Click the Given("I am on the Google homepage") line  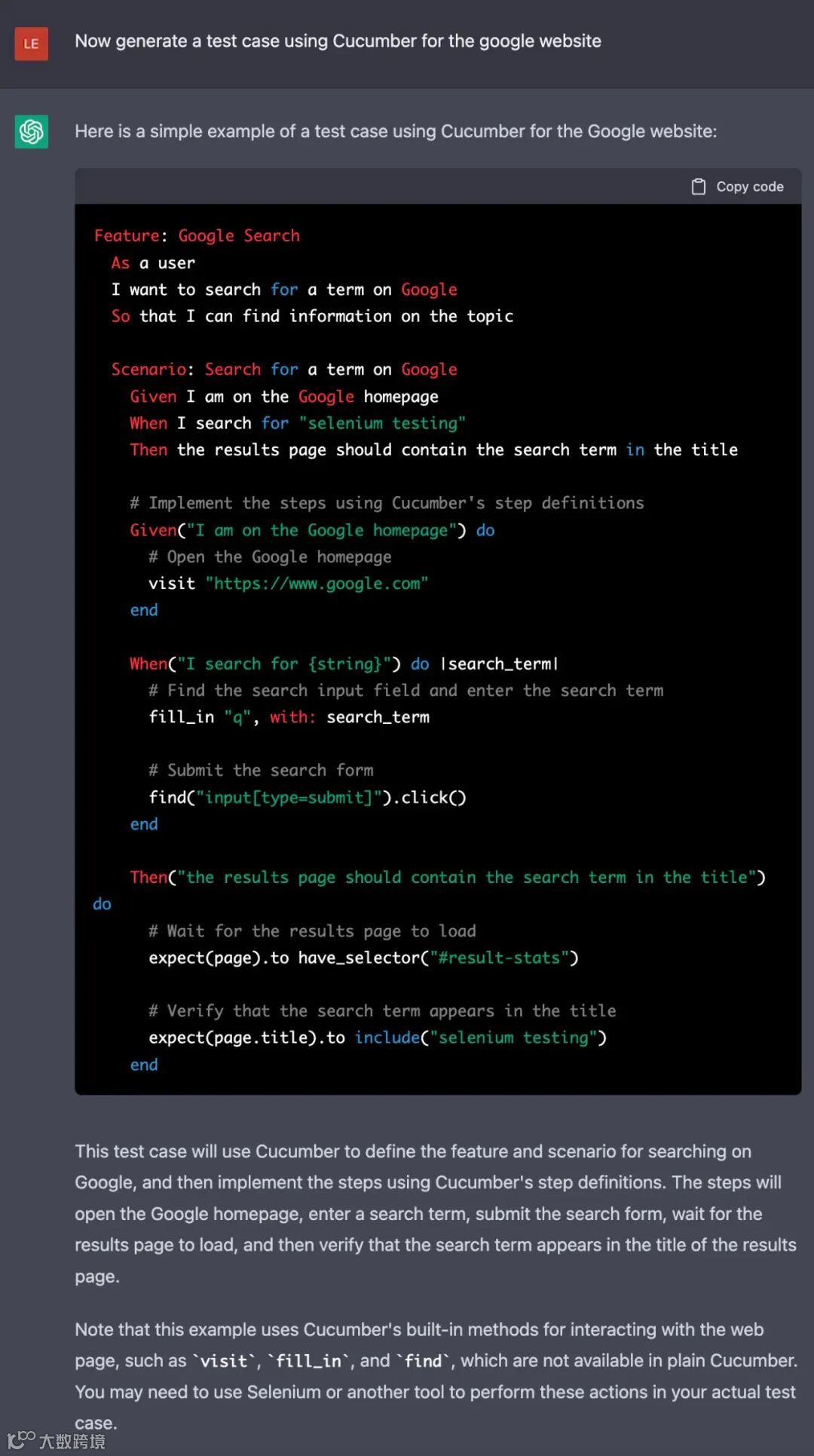(x=312, y=530)
